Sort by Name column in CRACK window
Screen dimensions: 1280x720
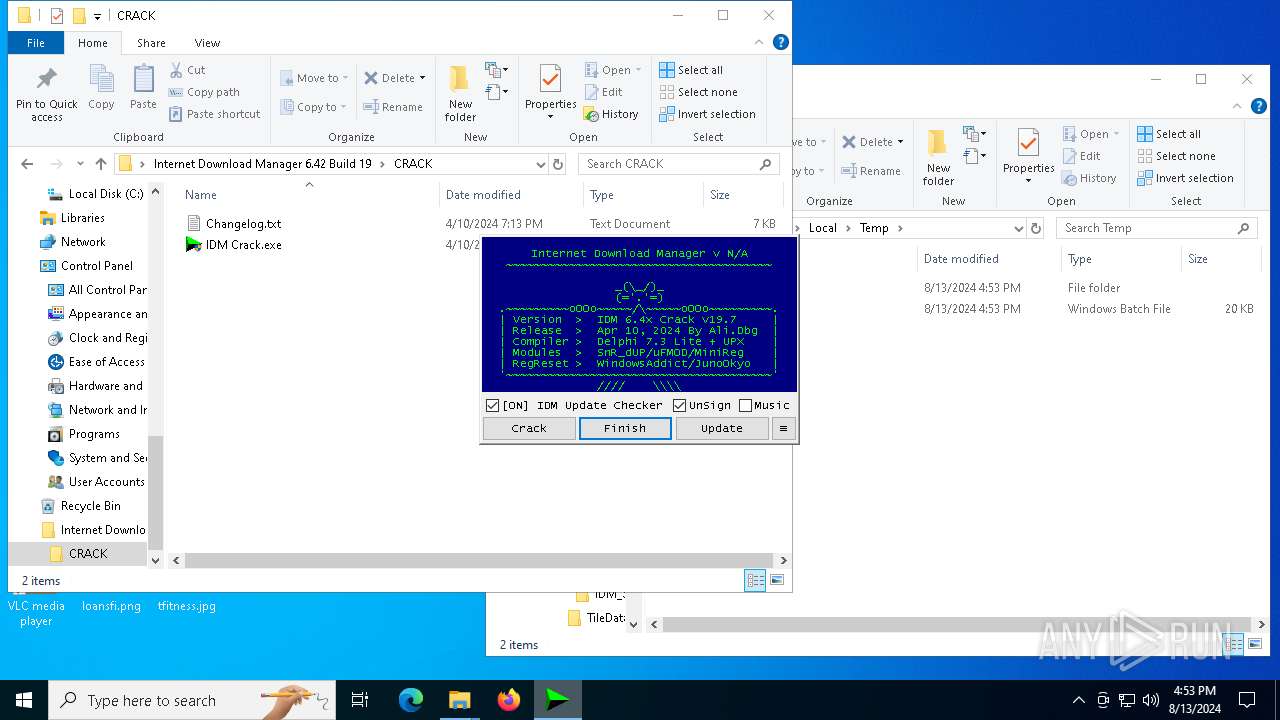[309, 195]
